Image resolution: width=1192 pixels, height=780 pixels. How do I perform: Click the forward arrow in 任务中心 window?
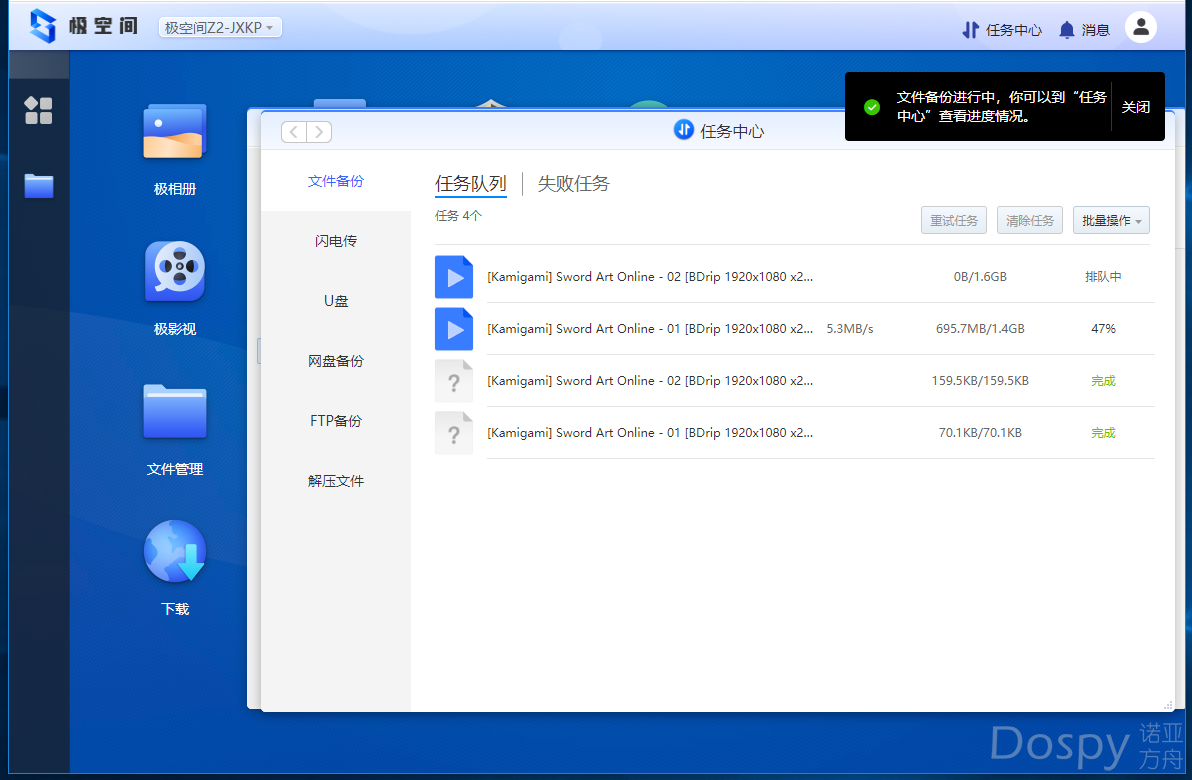tap(319, 132)
